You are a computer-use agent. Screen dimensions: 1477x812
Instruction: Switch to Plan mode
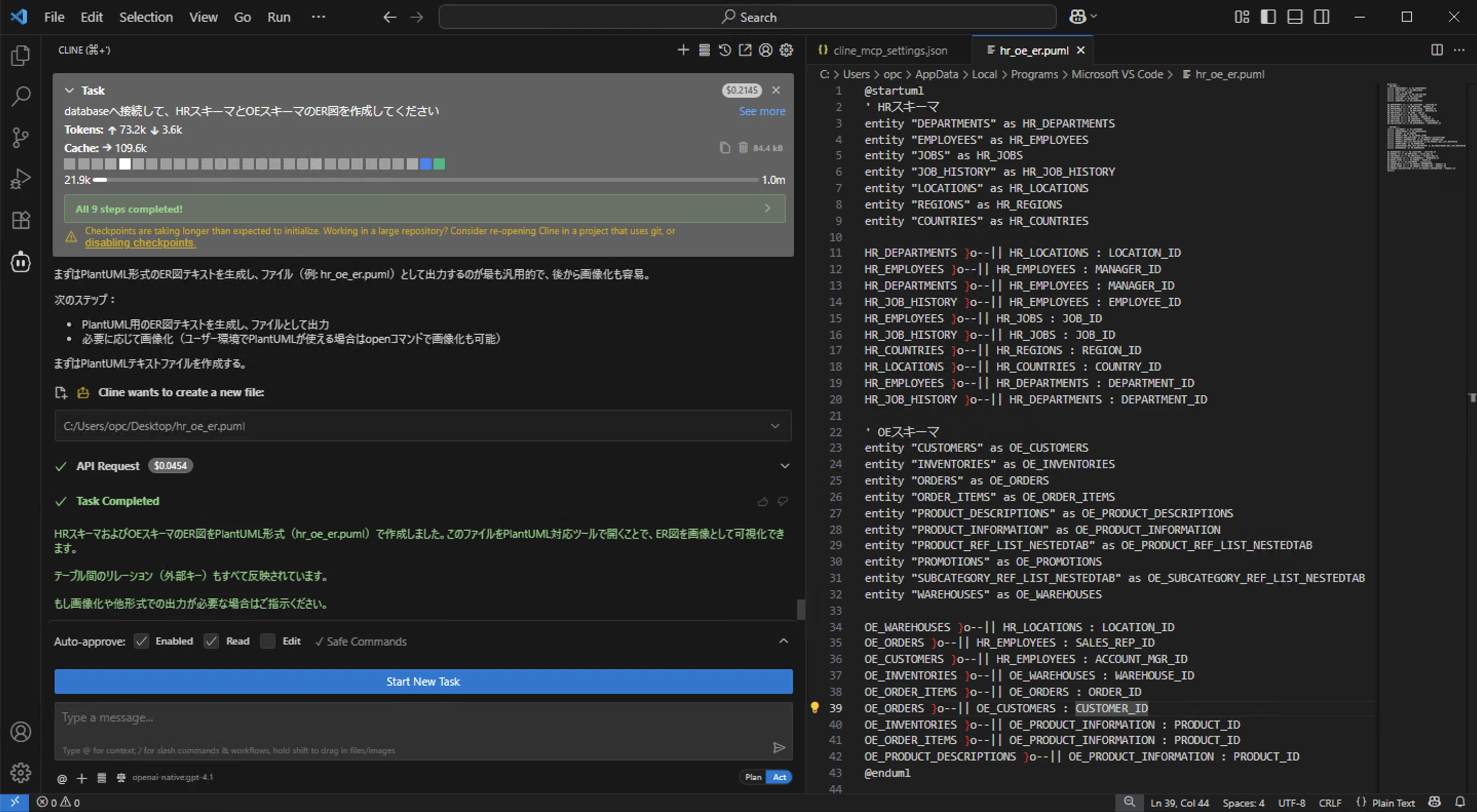[x=753, y=777]
